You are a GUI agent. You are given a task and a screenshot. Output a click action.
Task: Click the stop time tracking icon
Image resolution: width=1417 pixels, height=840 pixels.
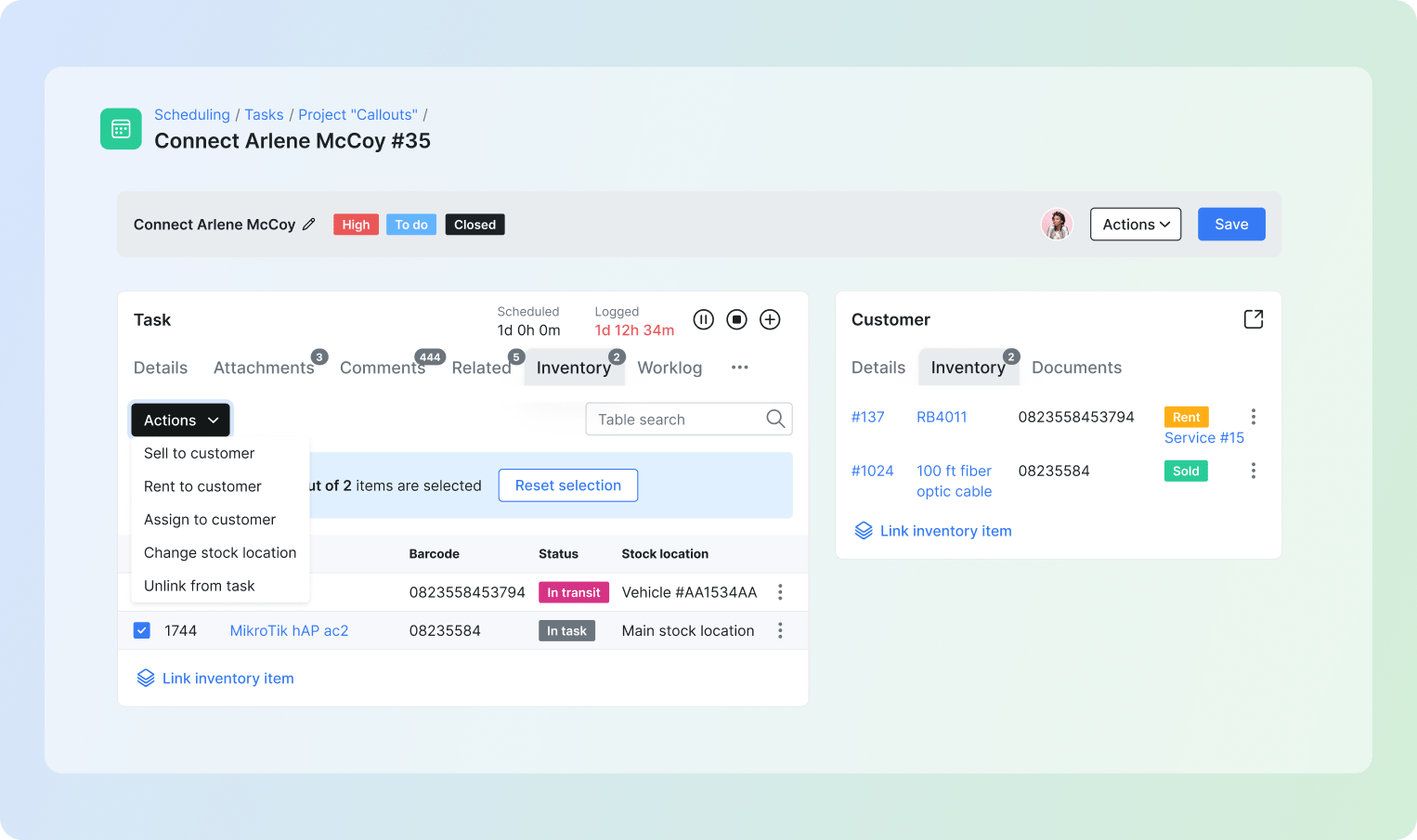[736, 319]
